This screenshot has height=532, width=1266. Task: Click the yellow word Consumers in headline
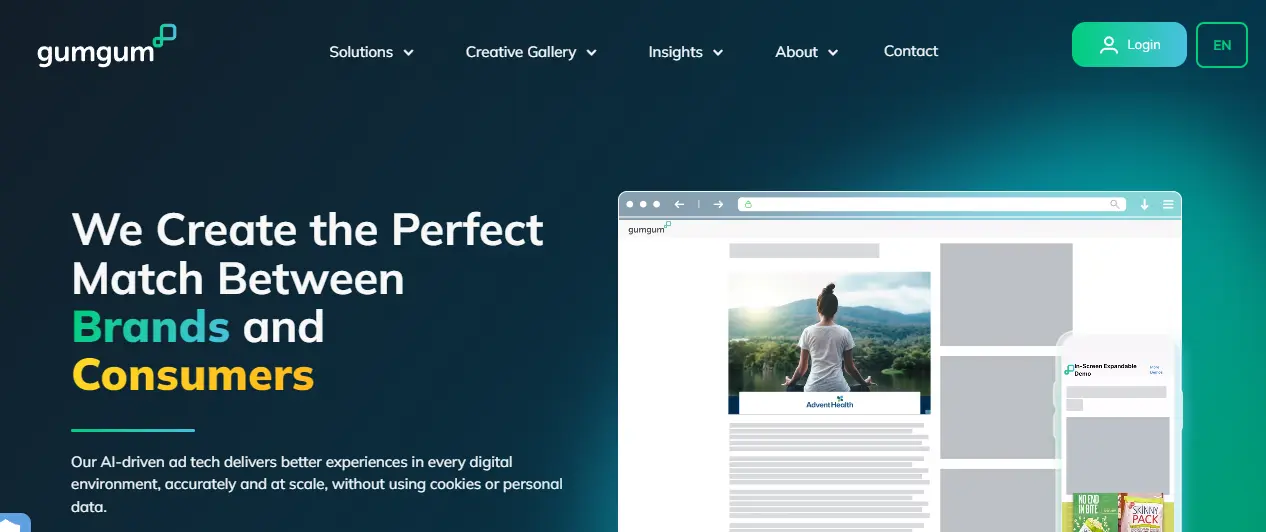click(x=193, y=375)
